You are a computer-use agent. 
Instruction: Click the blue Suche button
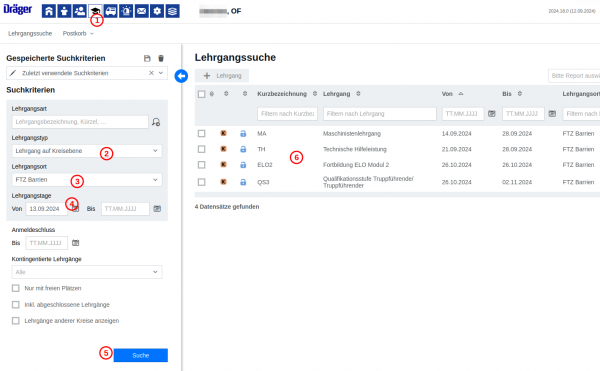point(140,355)
